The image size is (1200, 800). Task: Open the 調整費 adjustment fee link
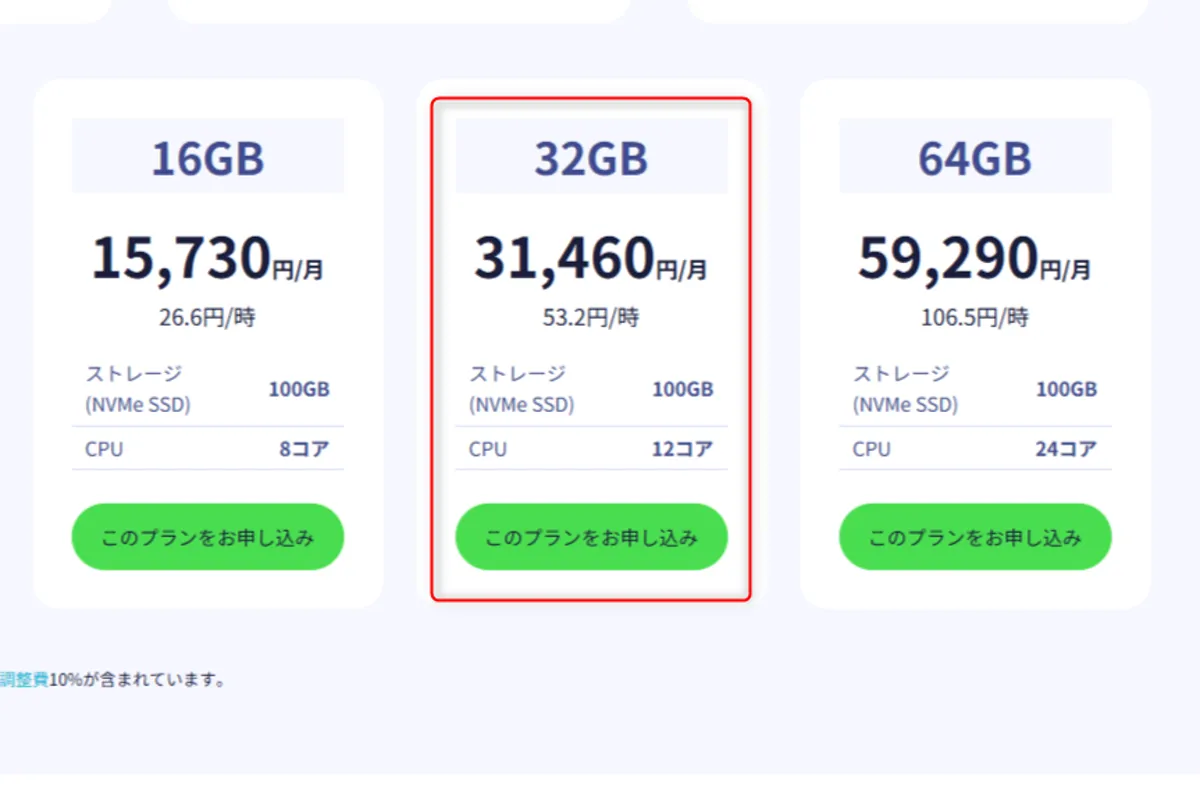tap(22, 679)
